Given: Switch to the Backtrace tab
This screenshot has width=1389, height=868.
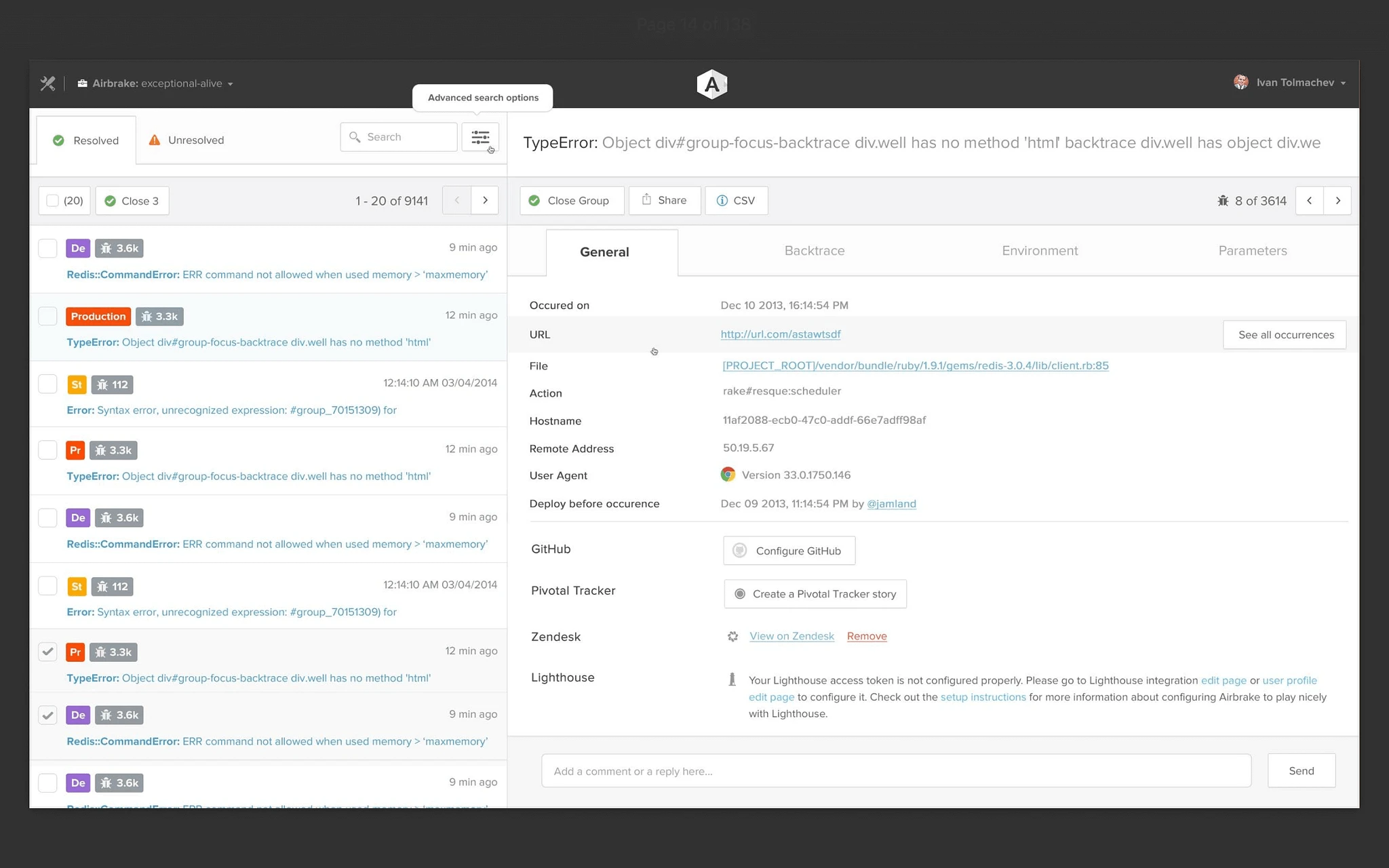Looking at the screenshot, I should click(814, 251).
